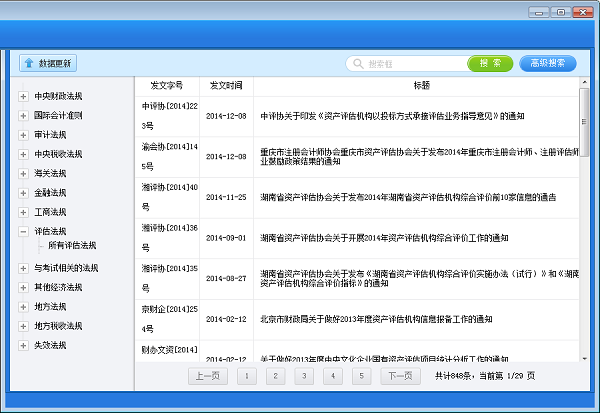Go to next page with 下一页
The image size is (600, 413).
(401, 376)
